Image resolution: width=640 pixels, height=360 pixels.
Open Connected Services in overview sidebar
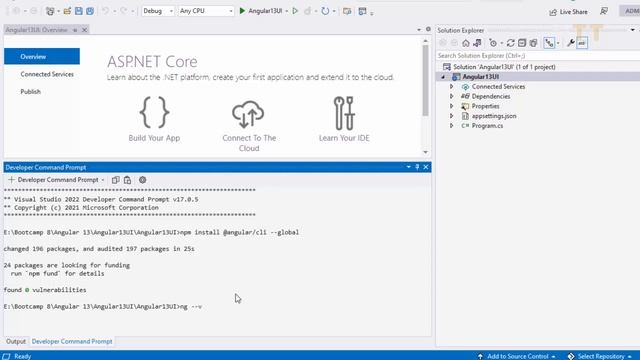(x=47, y=74)
